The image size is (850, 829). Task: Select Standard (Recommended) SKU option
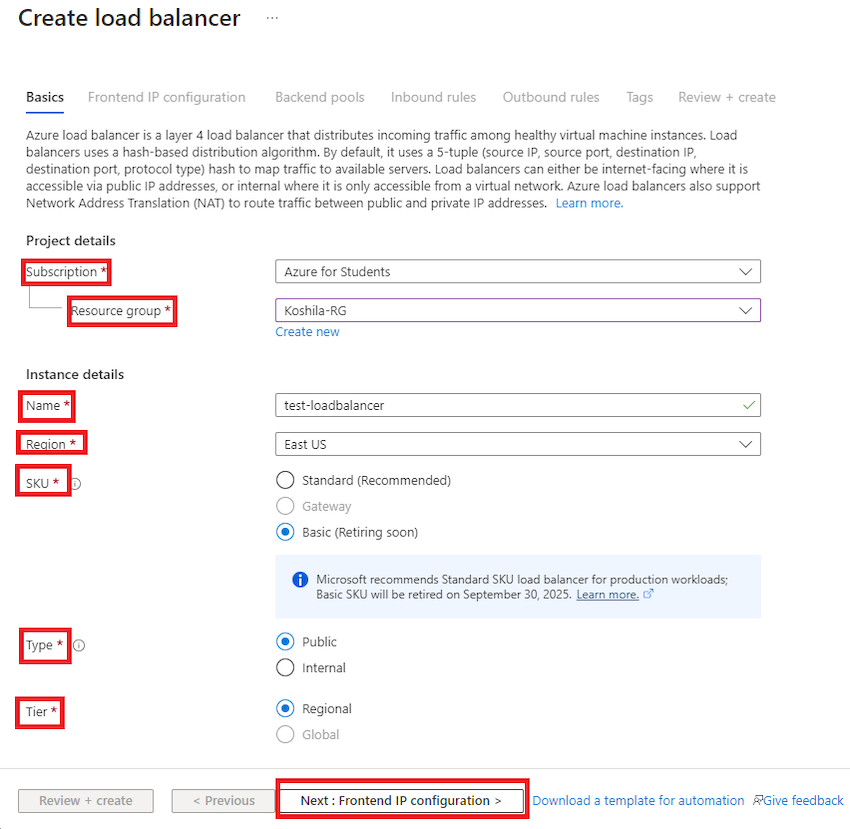286,480
